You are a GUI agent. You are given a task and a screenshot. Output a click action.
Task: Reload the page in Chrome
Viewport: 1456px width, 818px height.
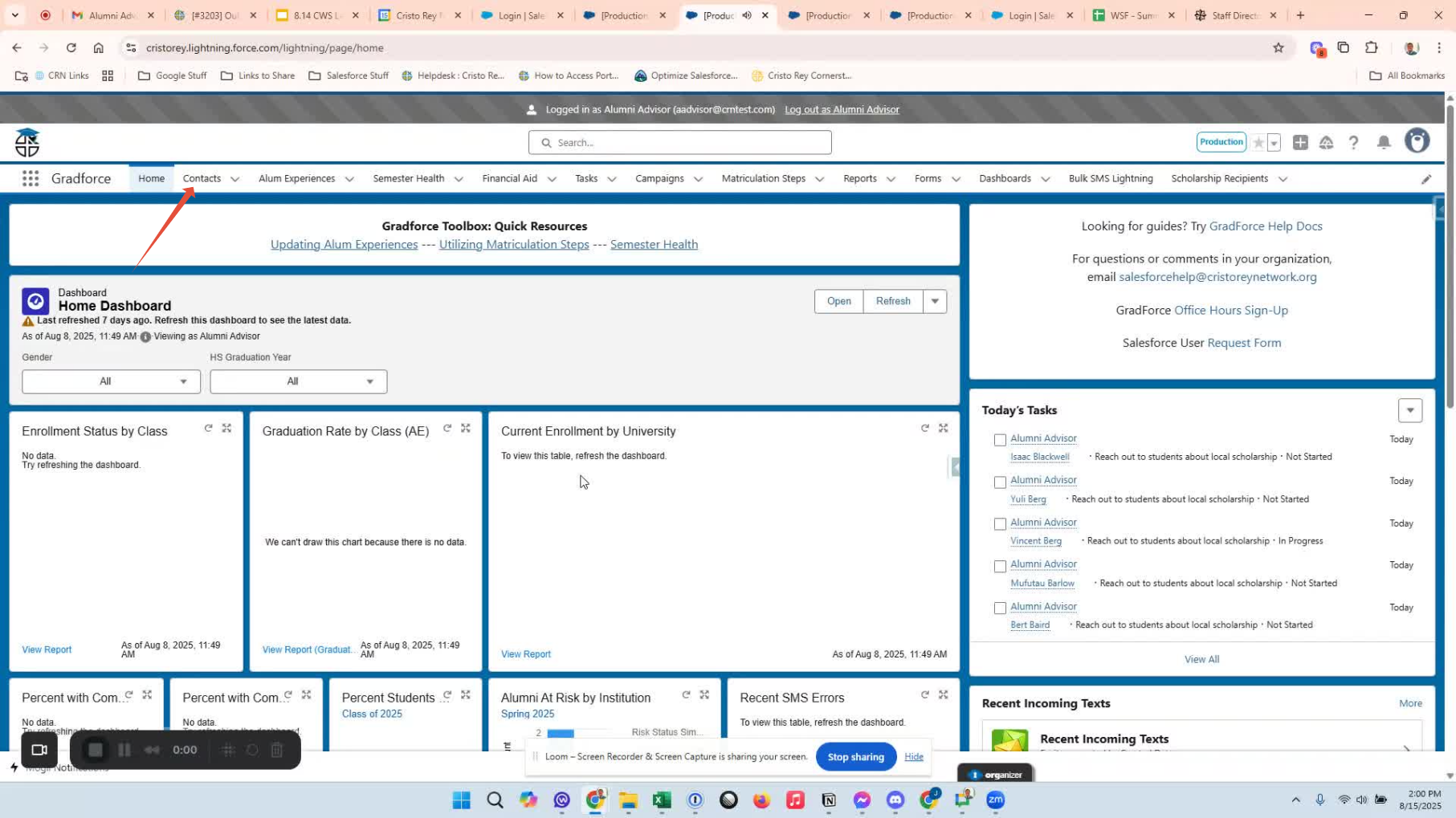pyautogui.click(x=71, y=48)
